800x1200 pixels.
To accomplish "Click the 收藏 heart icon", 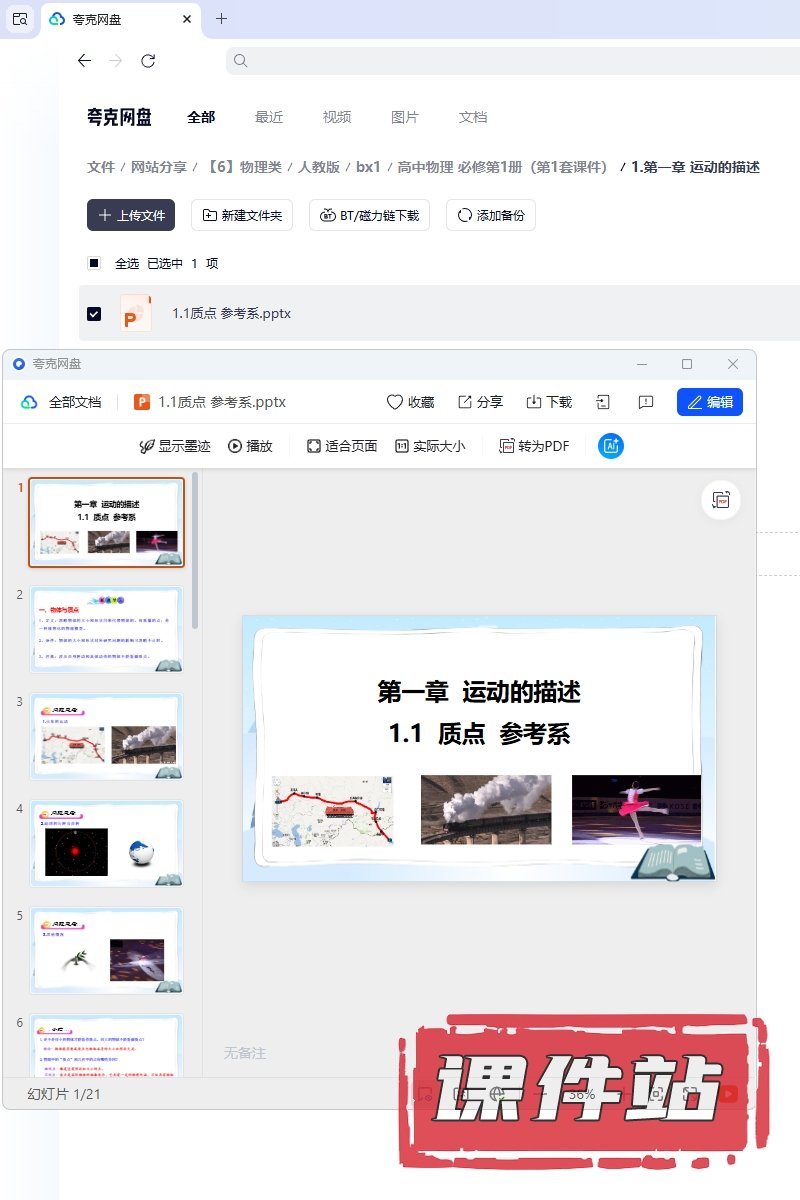I will (395, 402).
